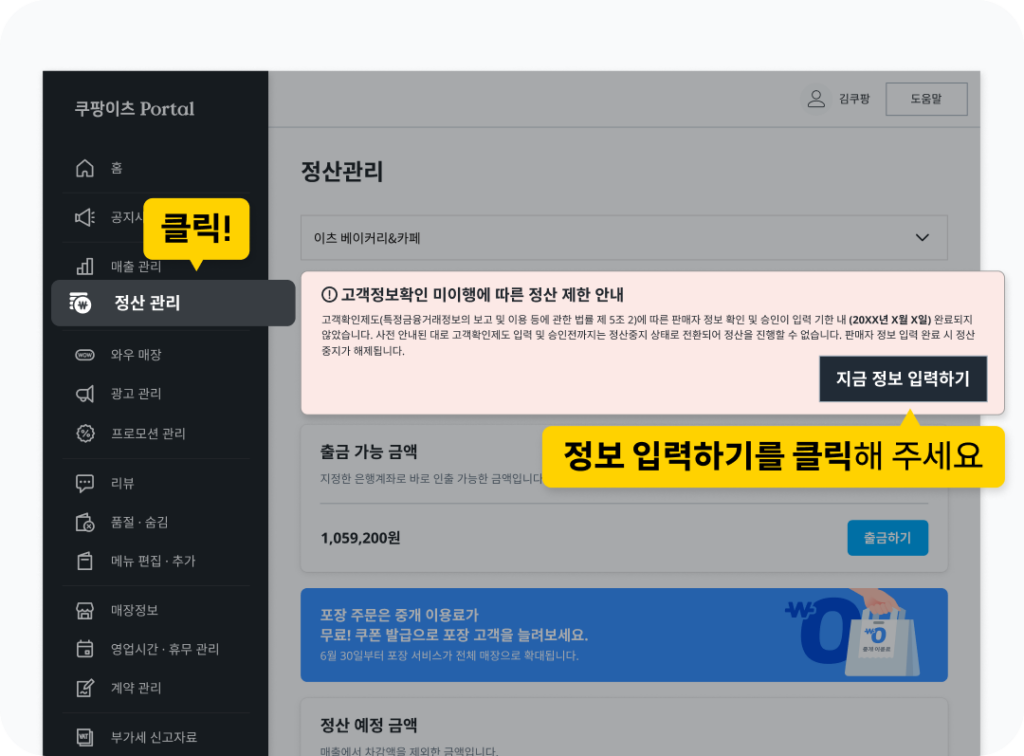Click the review speech bubble icon
Image resolution: width=1024 pixels, height=756 pixels.
tap(85, 483)
